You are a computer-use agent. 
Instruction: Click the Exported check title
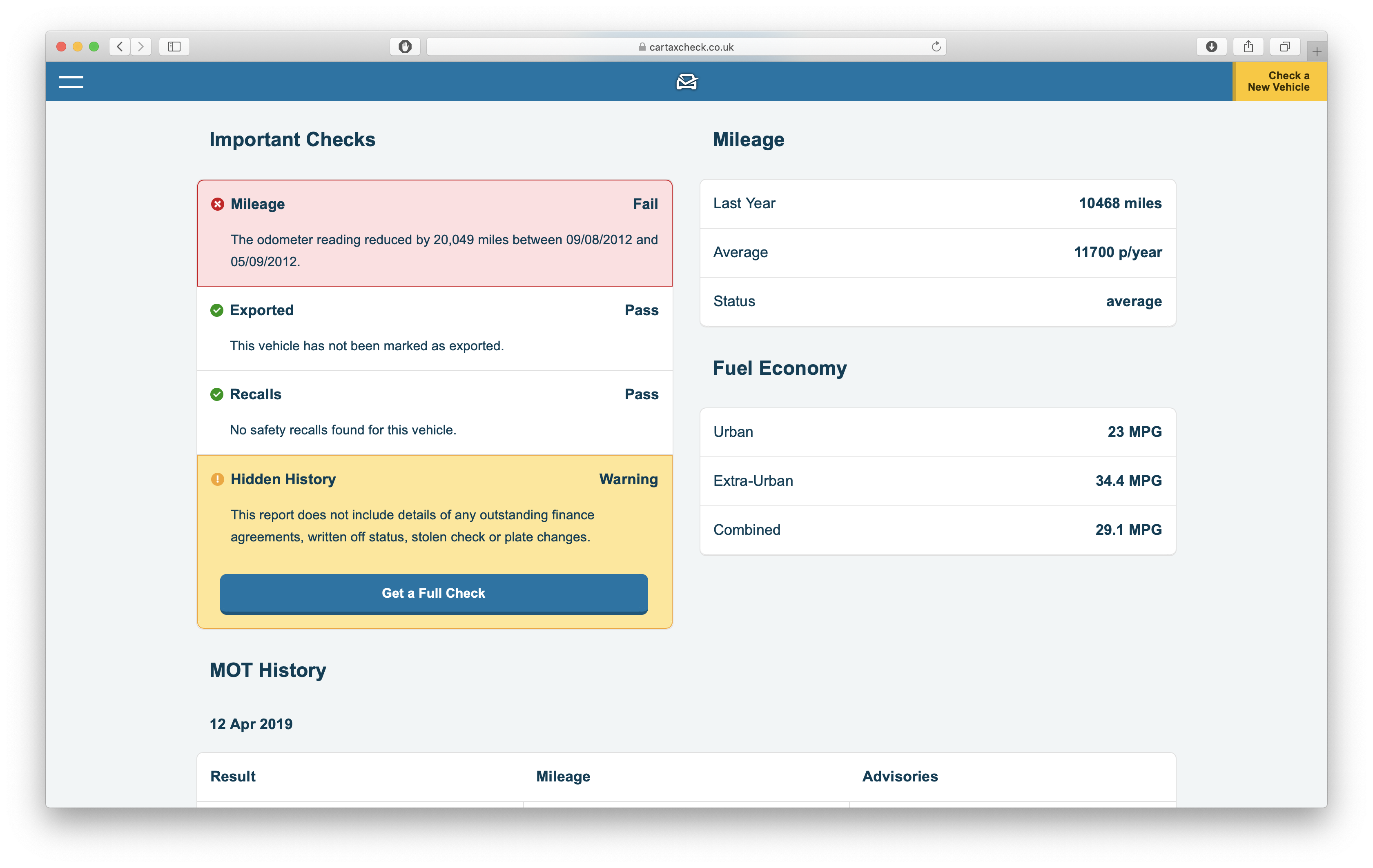pos(262,310)
